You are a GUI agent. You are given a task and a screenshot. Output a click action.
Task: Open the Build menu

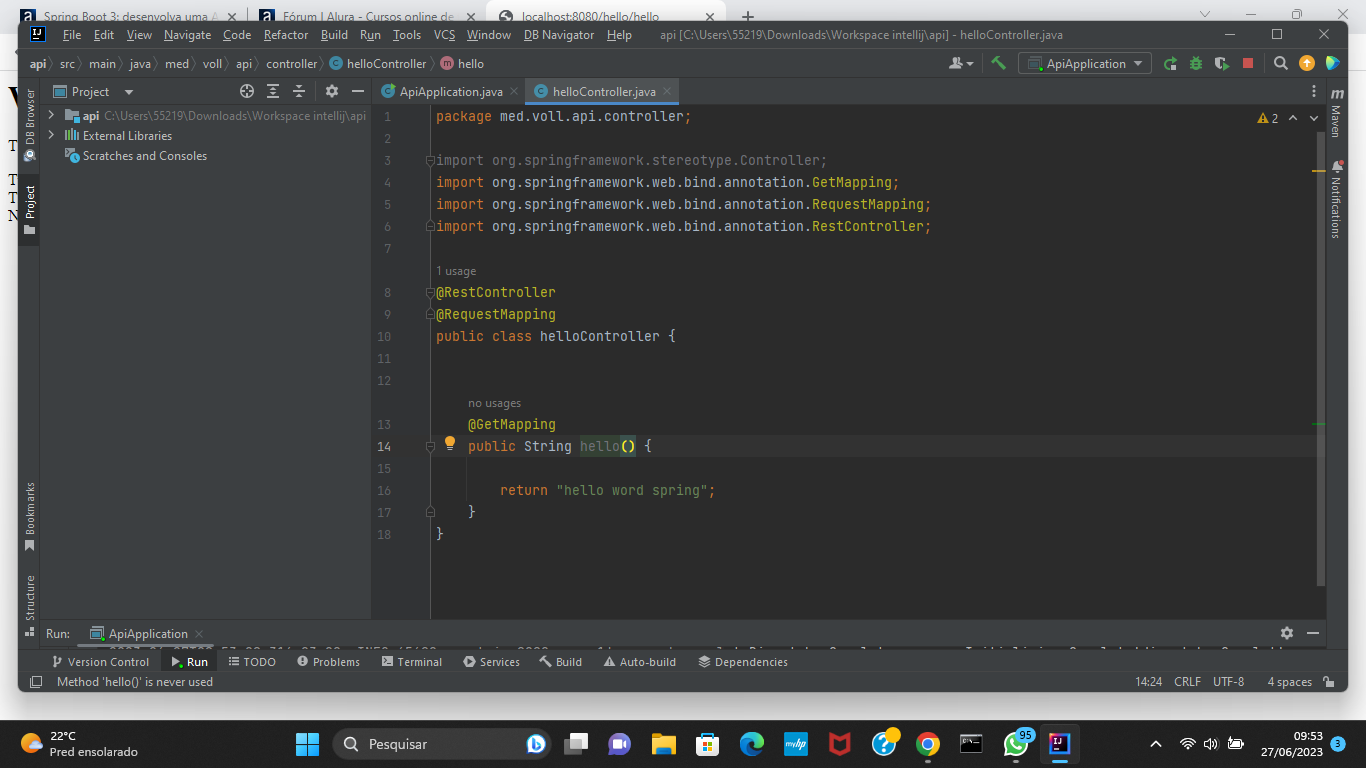(334, 34)
